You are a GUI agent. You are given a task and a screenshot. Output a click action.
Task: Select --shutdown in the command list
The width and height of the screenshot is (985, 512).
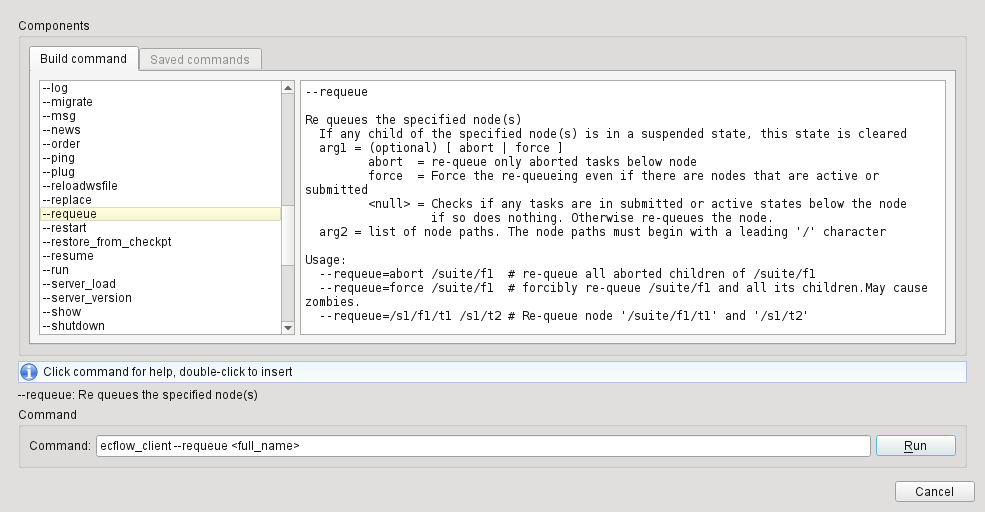pos(73,326)
